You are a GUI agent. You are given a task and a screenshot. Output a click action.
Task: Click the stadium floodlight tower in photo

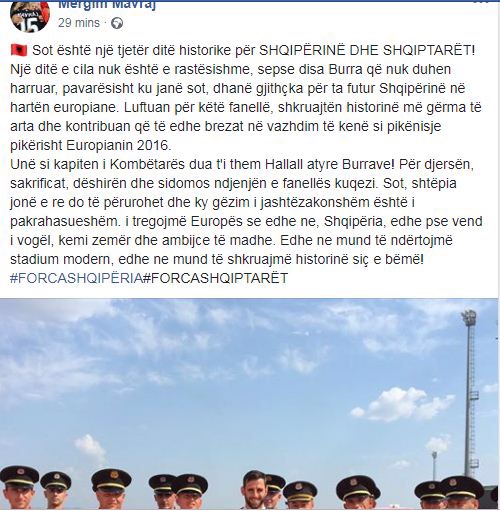[470, 393]
